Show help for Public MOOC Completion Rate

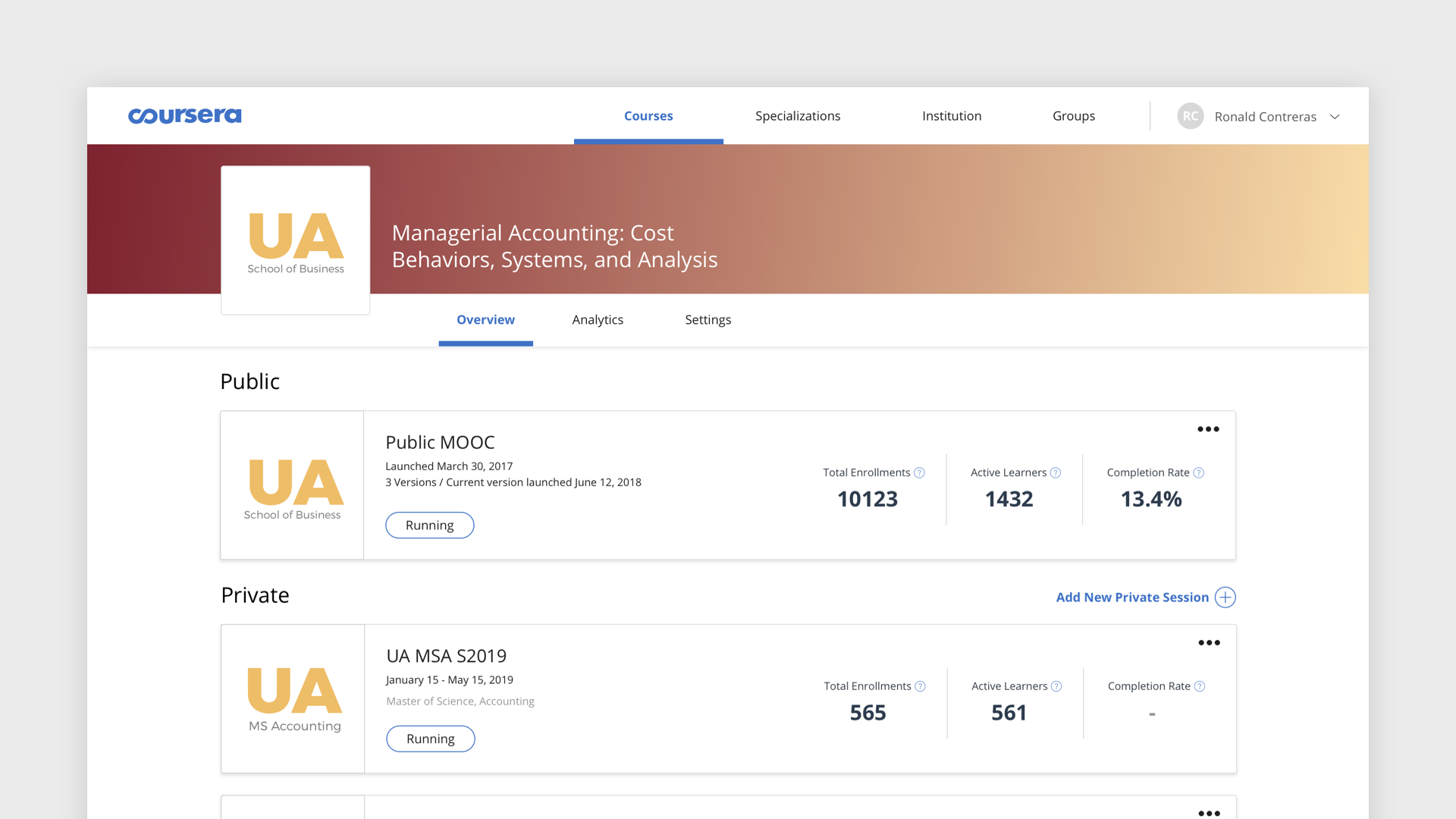pyautogui.click(x=1198, y=472)
